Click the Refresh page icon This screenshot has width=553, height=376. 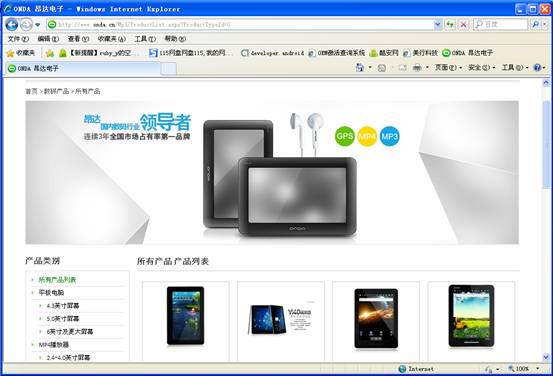pyautogui.click(x=450, y=24)
